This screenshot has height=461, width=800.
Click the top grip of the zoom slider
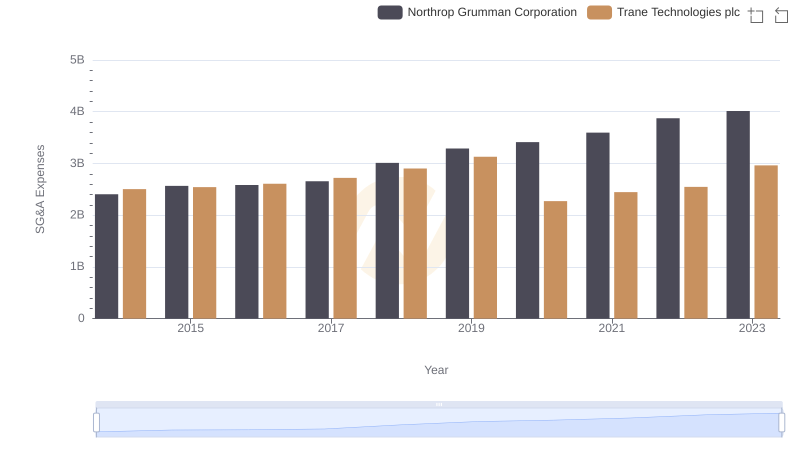(439, 404)
